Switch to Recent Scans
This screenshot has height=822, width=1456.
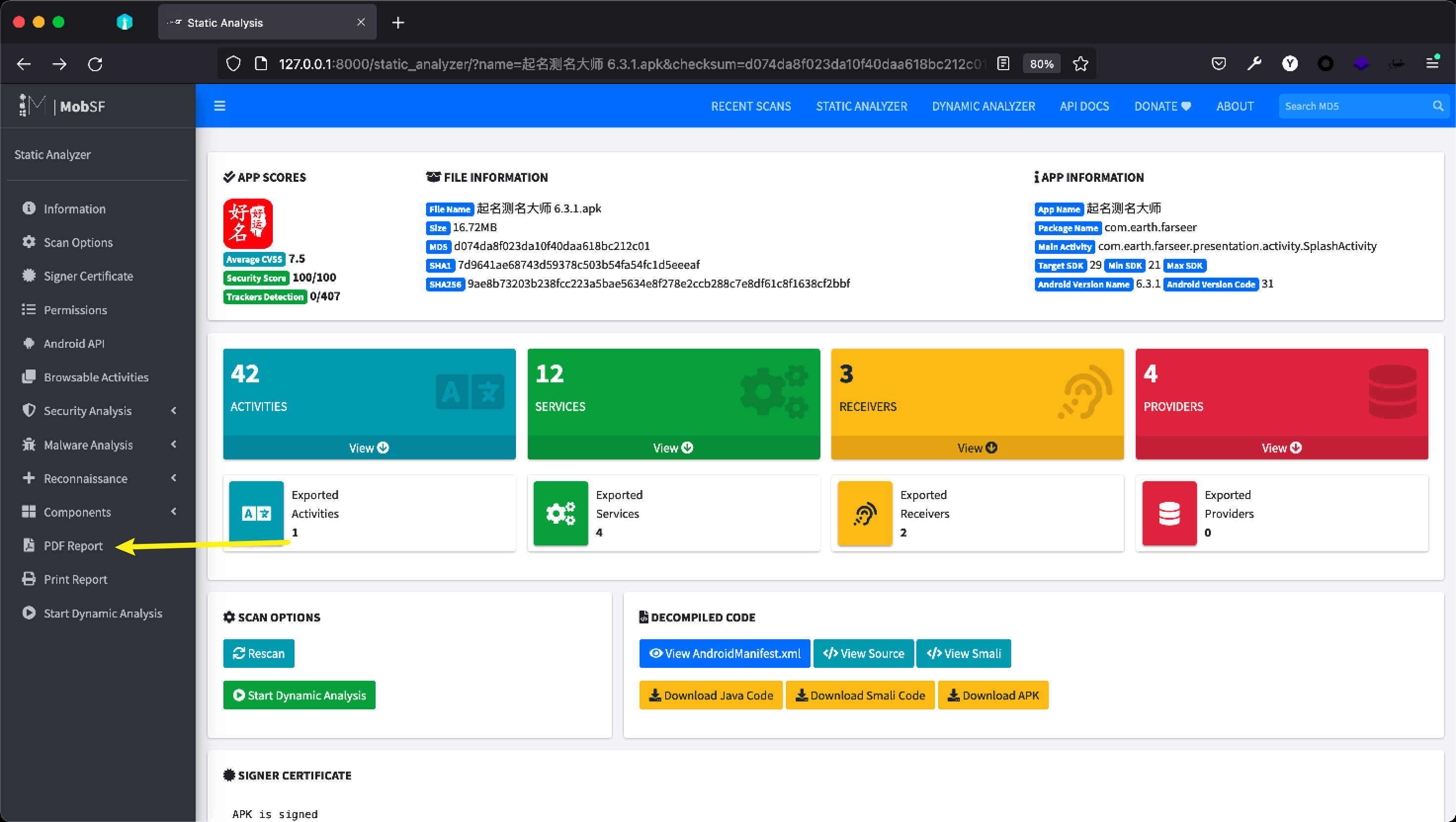[751, 106]
